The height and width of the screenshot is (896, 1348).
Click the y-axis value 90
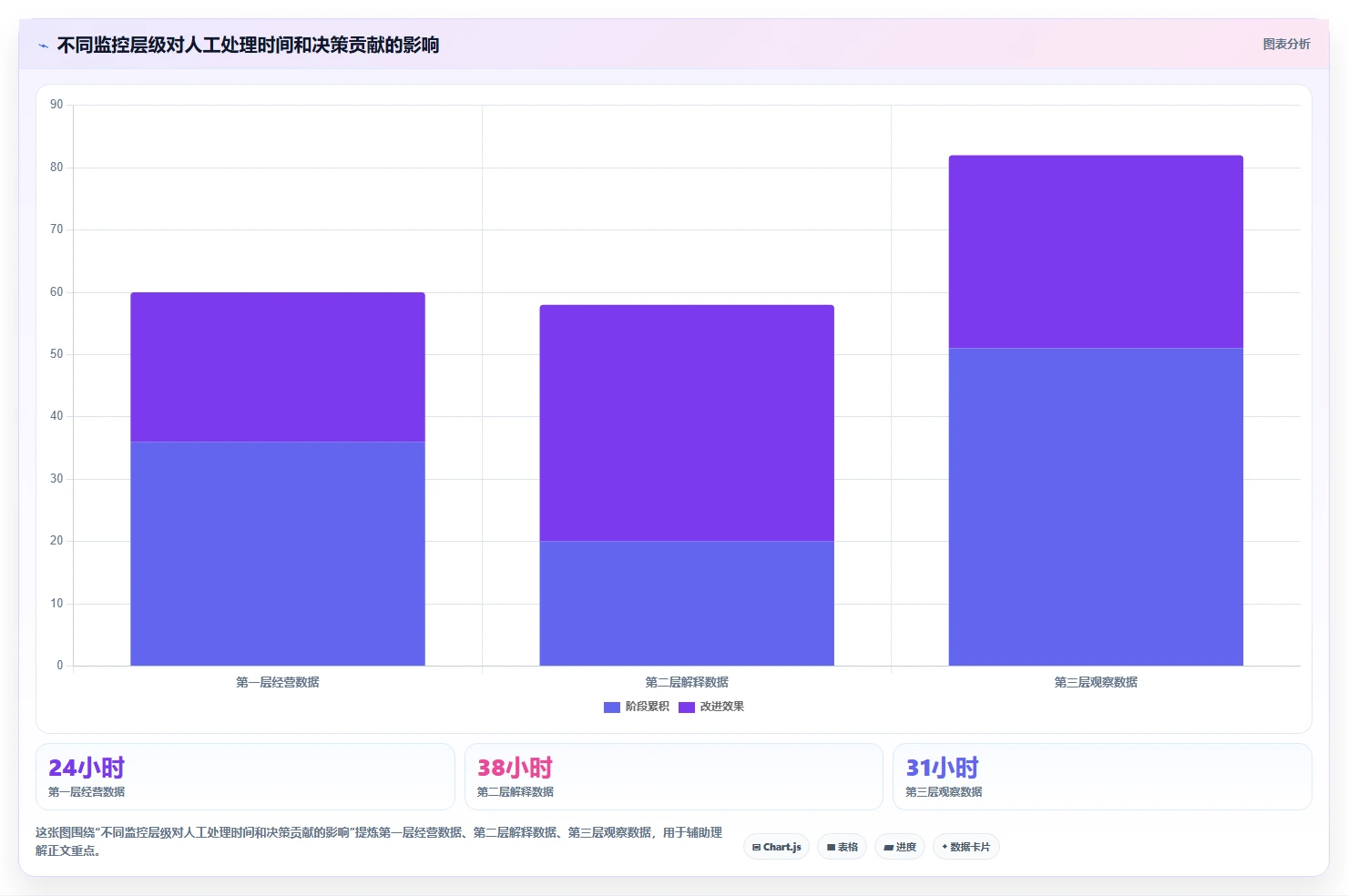56,105
